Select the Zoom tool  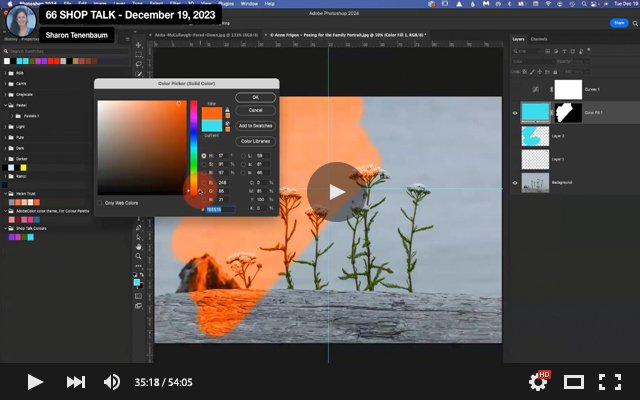point(139,256)
